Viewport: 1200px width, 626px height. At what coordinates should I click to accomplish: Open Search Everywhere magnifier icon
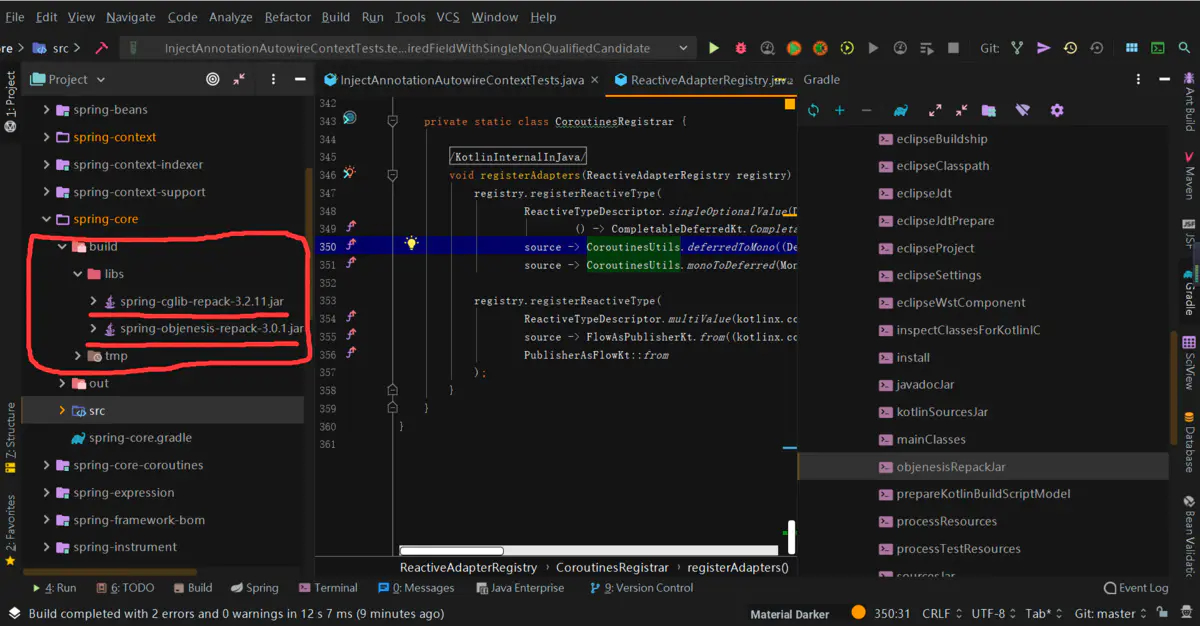tap(1183, 47)
